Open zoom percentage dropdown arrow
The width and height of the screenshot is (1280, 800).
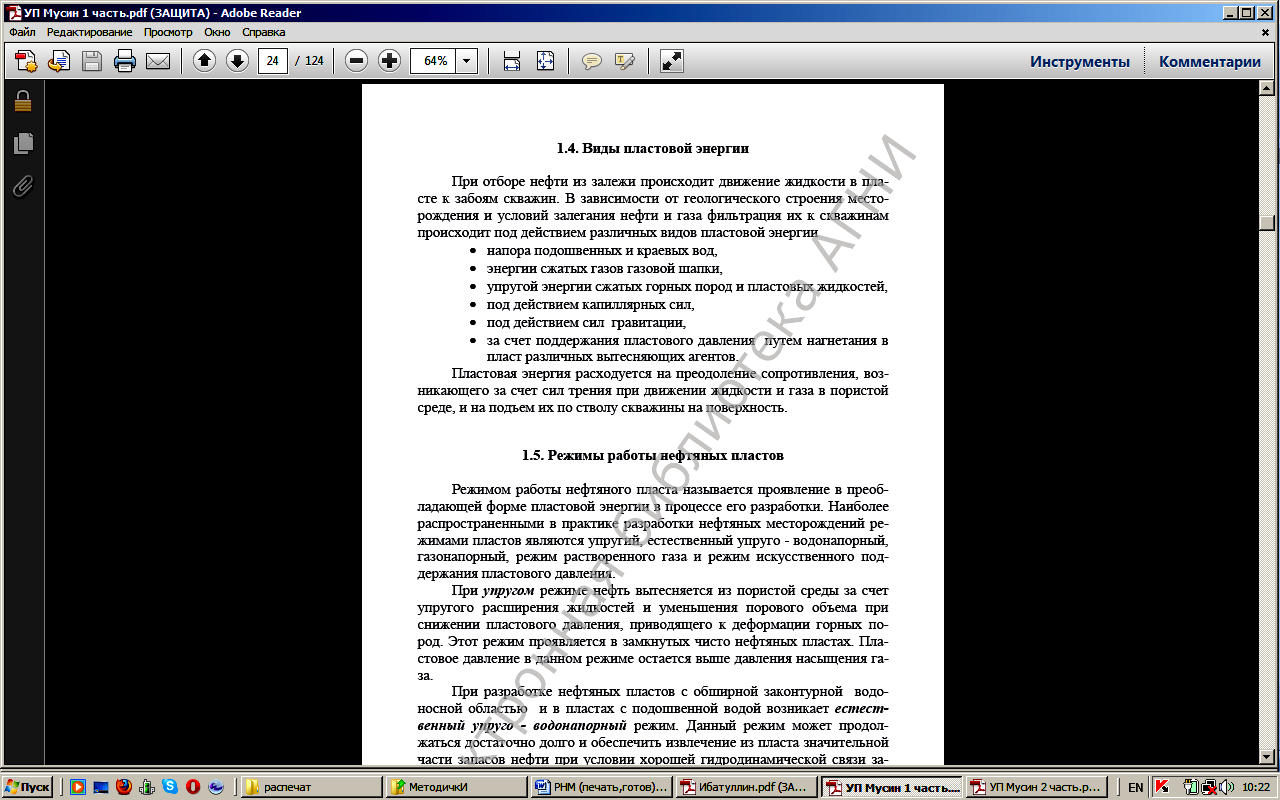point(466,61)
